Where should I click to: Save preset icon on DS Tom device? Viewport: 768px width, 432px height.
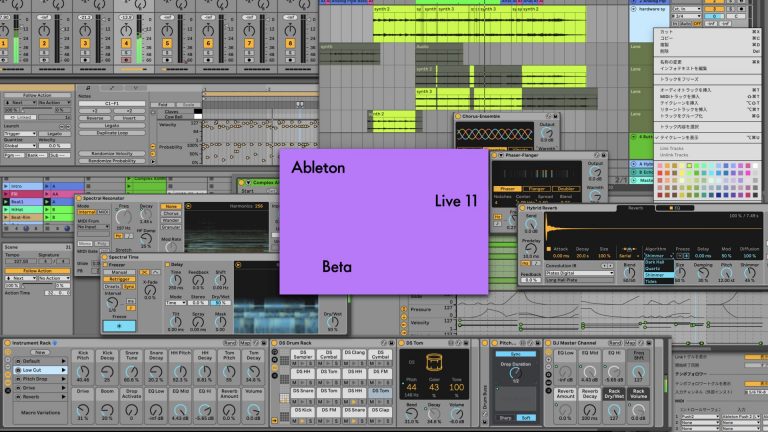466,343
